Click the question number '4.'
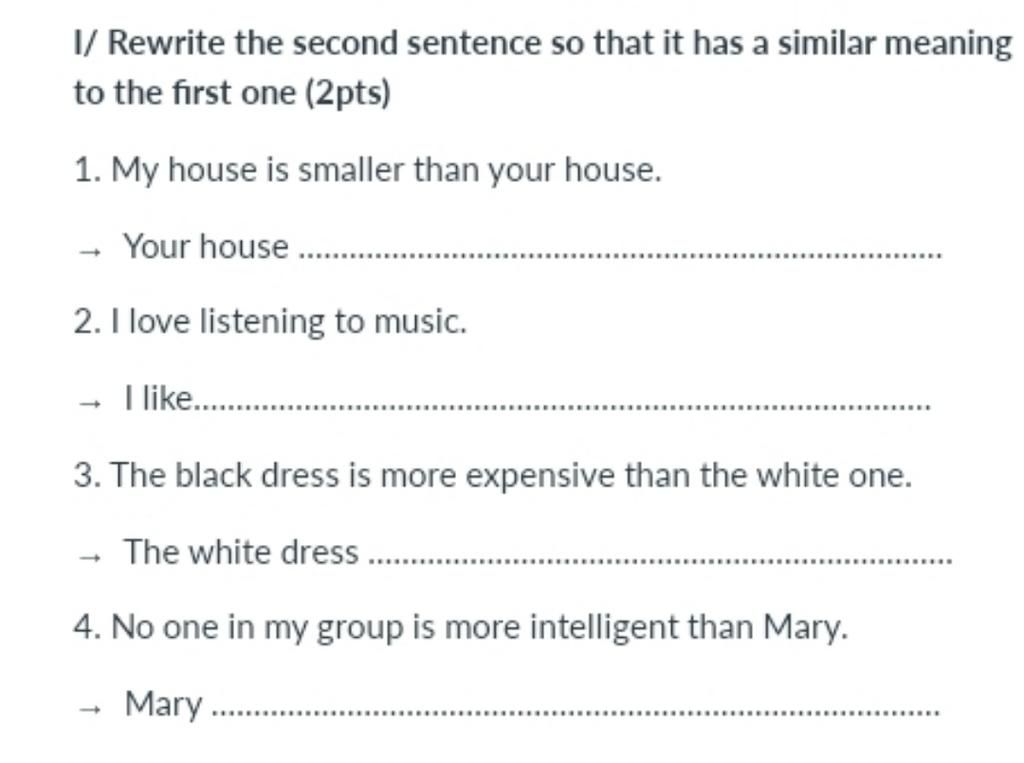The width and height of the screenshot is (1024, 763). click(88, 627)
